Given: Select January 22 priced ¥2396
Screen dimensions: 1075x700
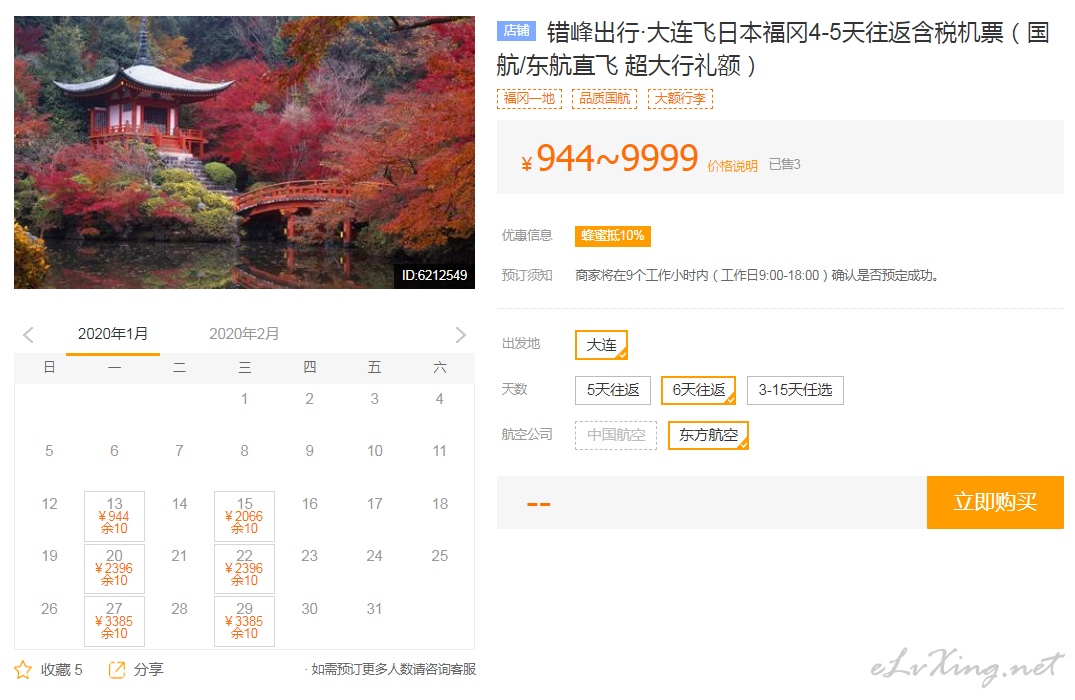Looking at the screenshot, I should coord(244,568).
